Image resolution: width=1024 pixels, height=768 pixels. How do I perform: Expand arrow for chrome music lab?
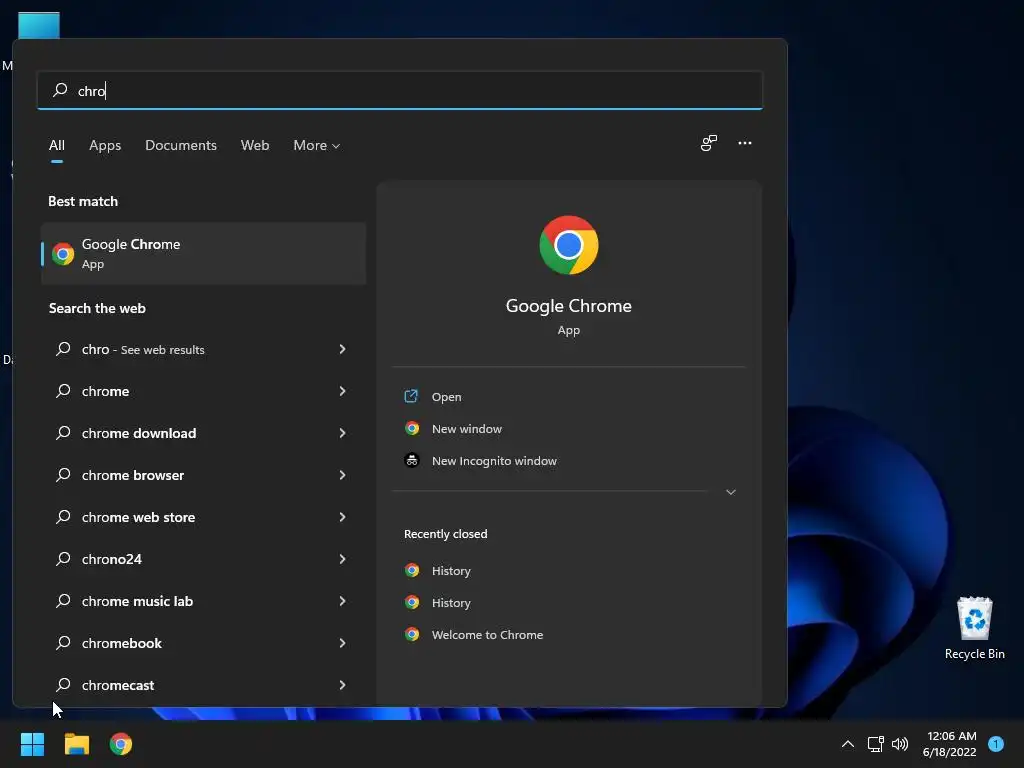tap(342, 601)
